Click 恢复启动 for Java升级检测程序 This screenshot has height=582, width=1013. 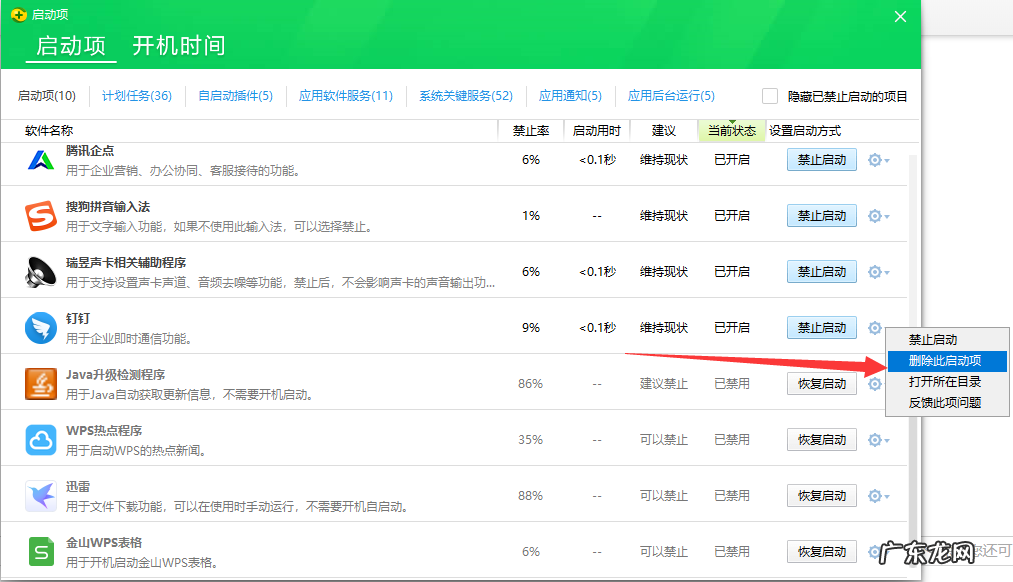coord(821,383)
